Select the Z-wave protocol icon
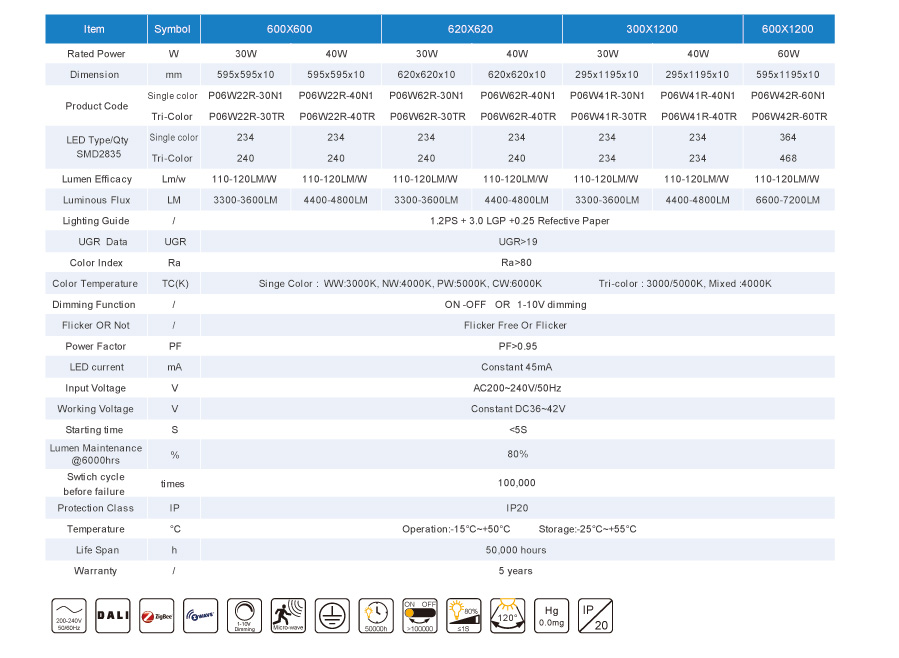 coord(200,615)
